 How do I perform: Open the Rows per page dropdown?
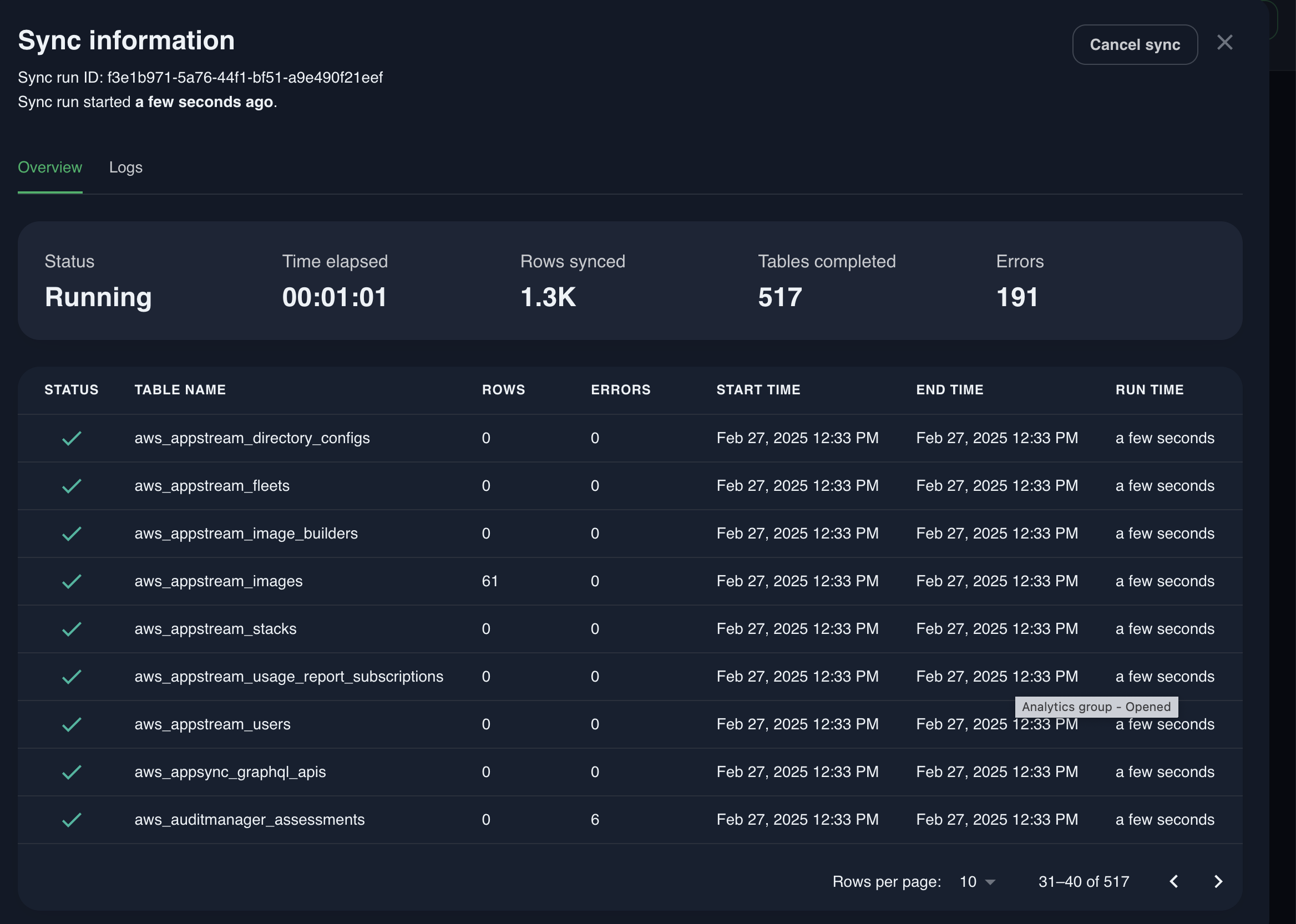click(x=976, y=881)
